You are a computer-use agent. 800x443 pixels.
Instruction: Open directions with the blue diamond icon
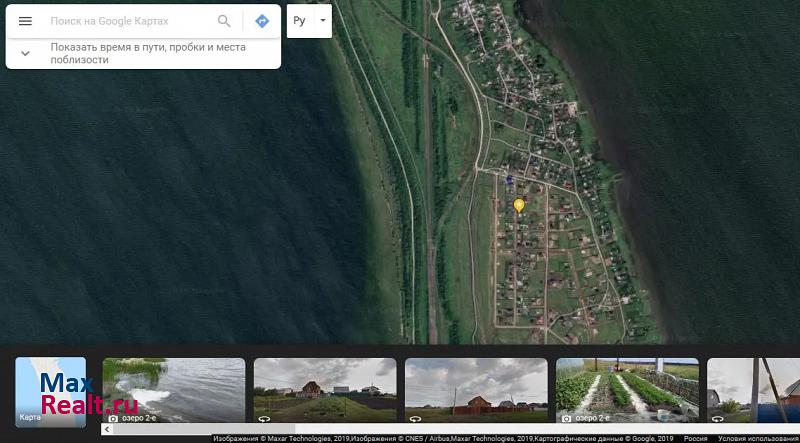pos(261,21)
